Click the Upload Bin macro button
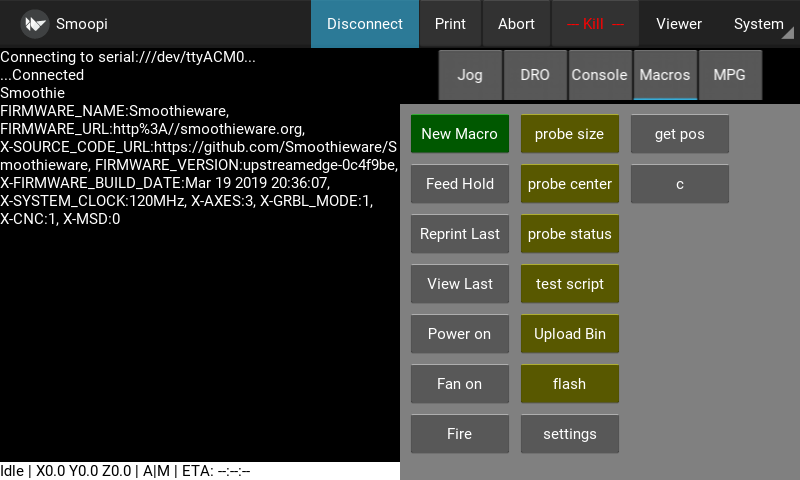800x480 pixels. [x=569, y=334]
